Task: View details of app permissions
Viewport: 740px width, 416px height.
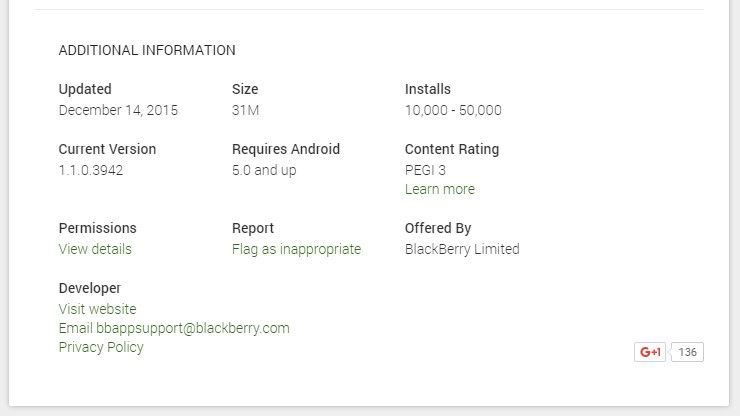Action: pyautogui.click(x=95, y=249)
